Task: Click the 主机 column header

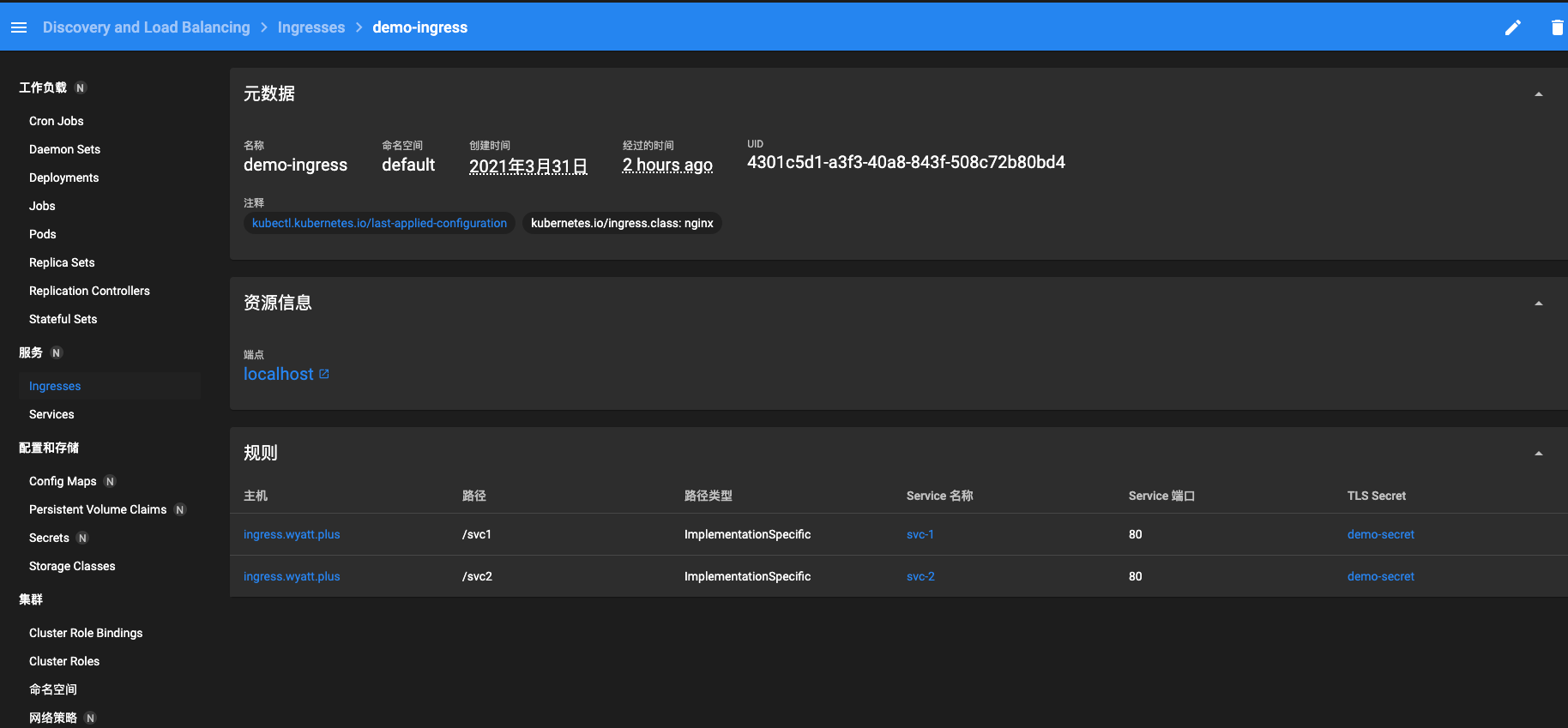Action: [x=256, y=496]
